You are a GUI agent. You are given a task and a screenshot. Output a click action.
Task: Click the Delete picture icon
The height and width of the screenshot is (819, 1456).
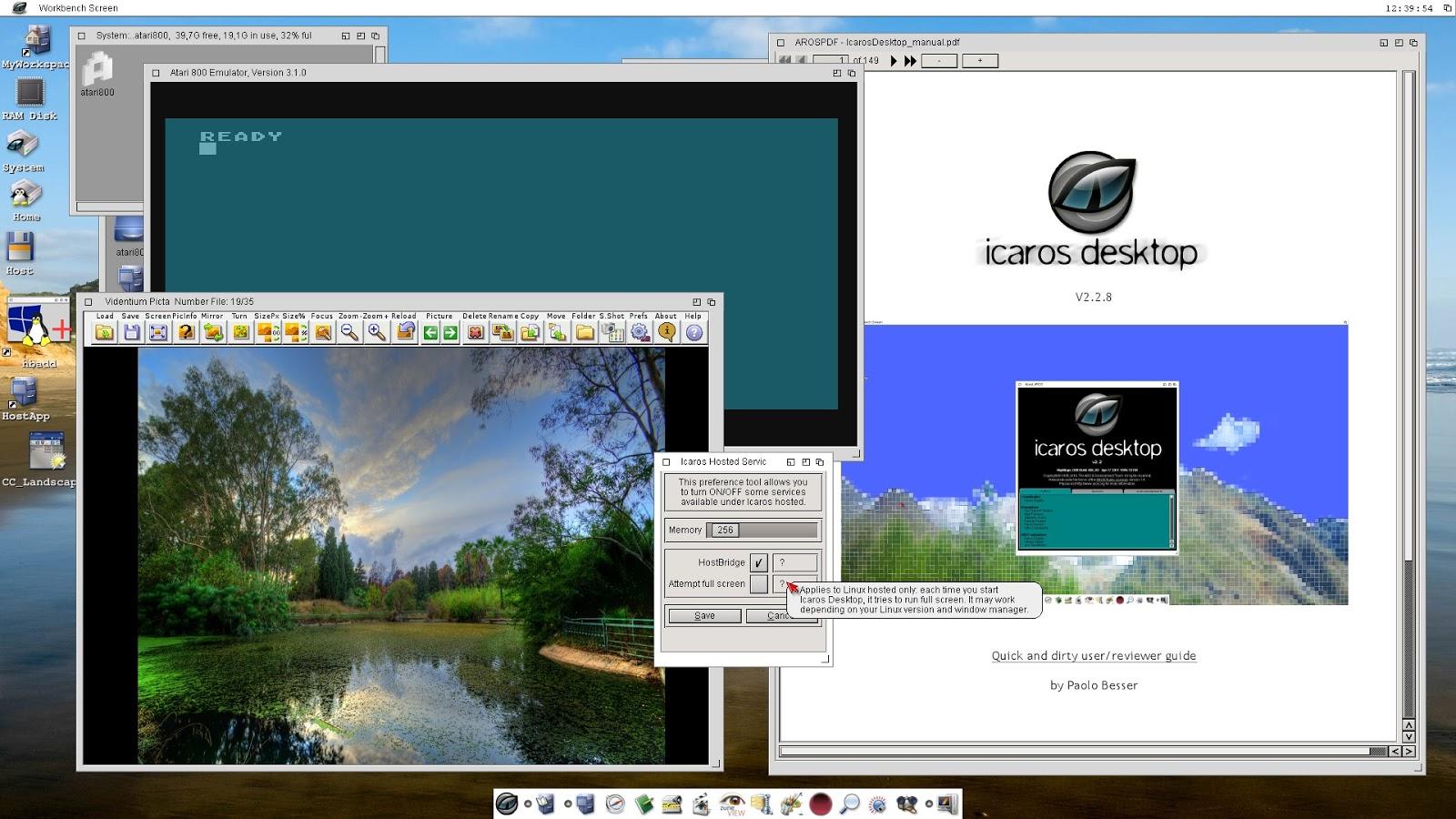(x=475, y=332)
